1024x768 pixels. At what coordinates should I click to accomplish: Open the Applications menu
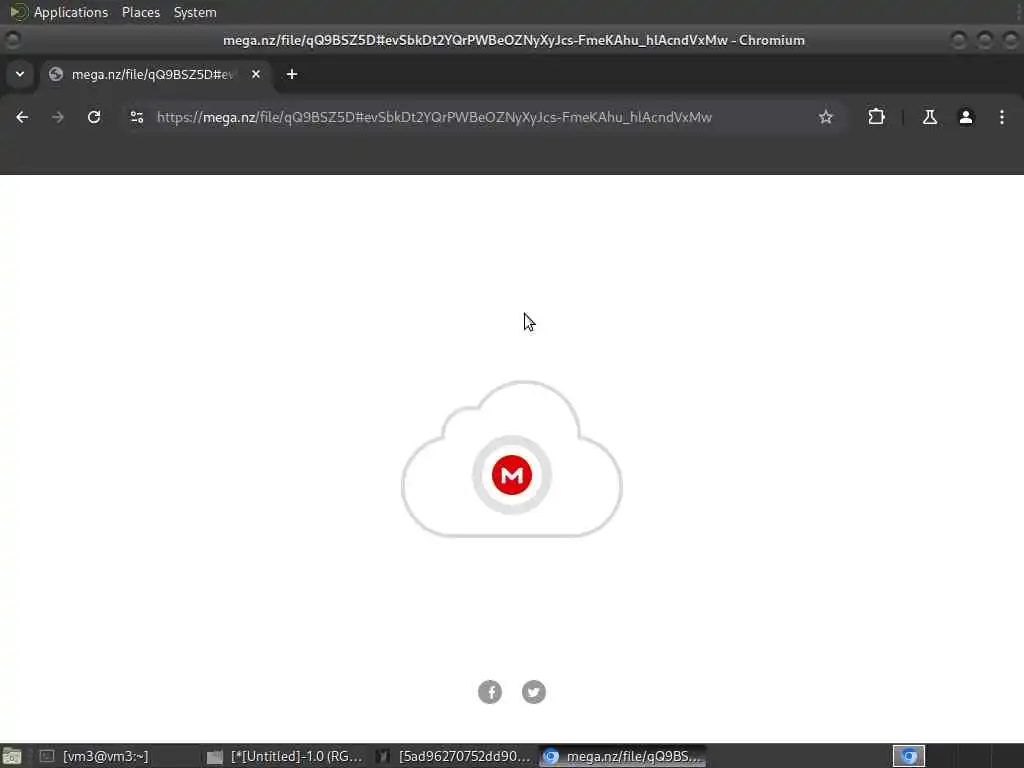point(71,12)
